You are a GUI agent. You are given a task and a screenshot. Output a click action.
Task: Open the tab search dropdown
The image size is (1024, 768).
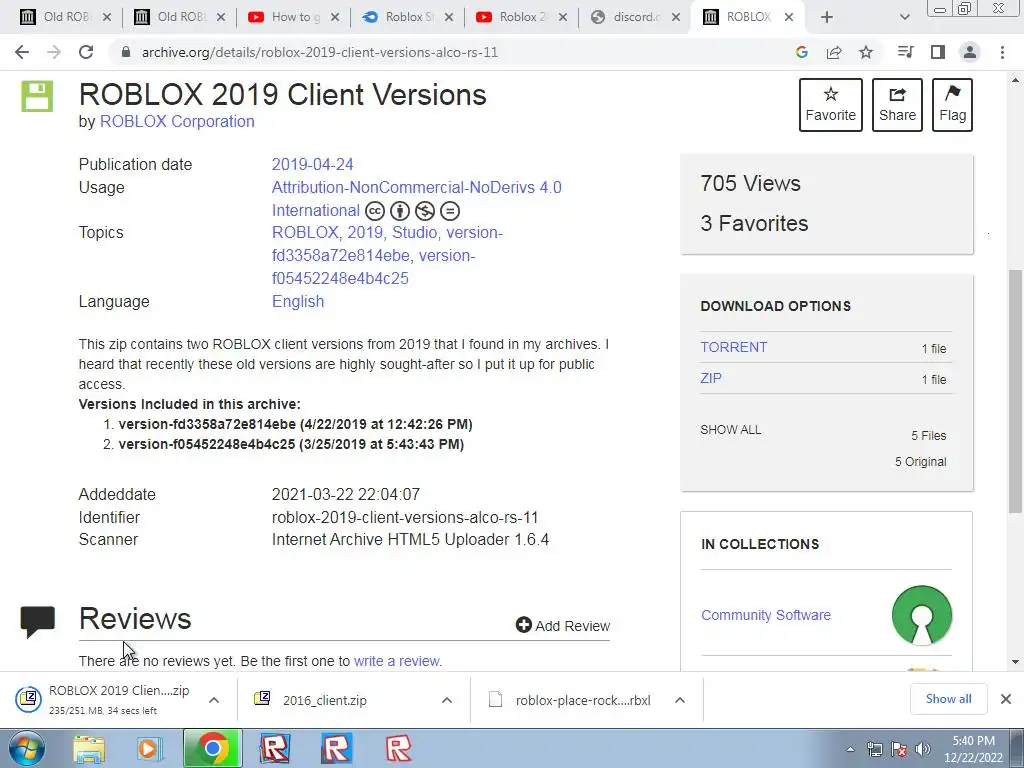pyautogui.click(x=904, y=17)
